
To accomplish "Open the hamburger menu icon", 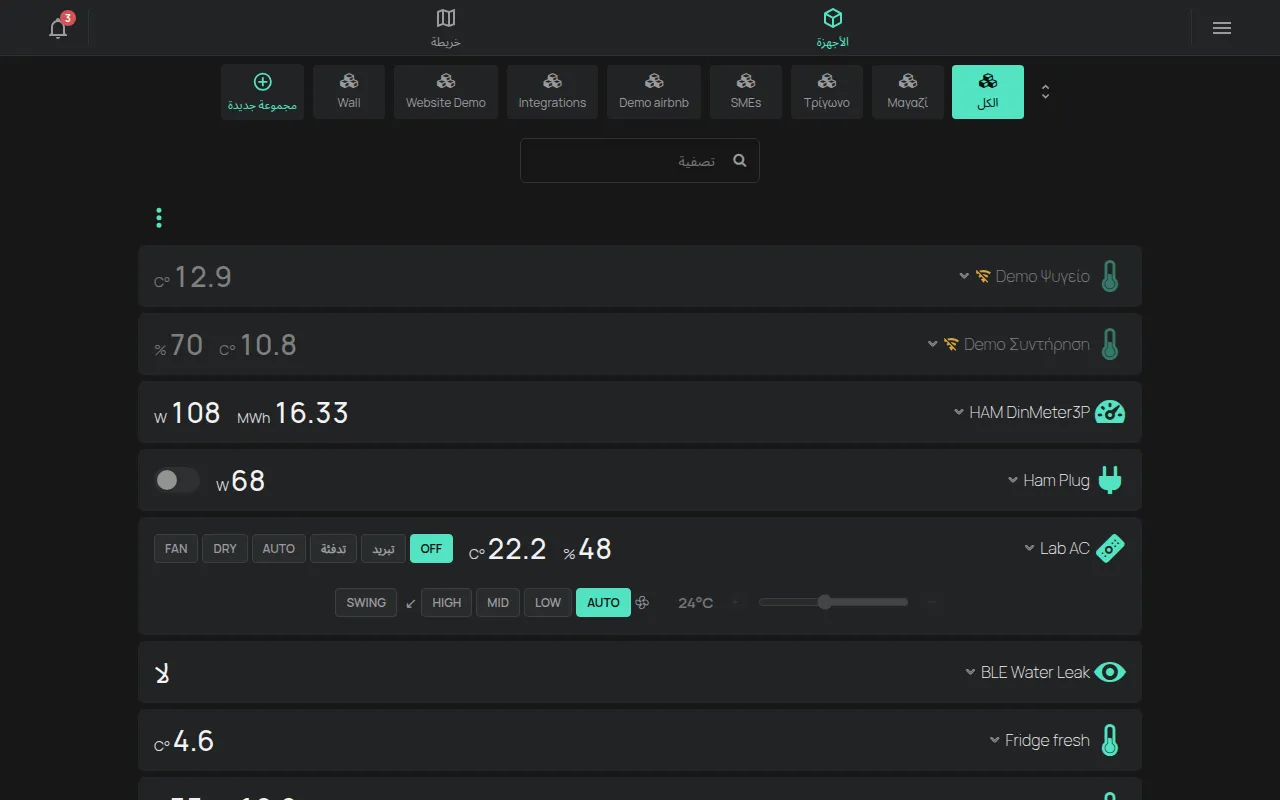I will (x=1221, y=28).
